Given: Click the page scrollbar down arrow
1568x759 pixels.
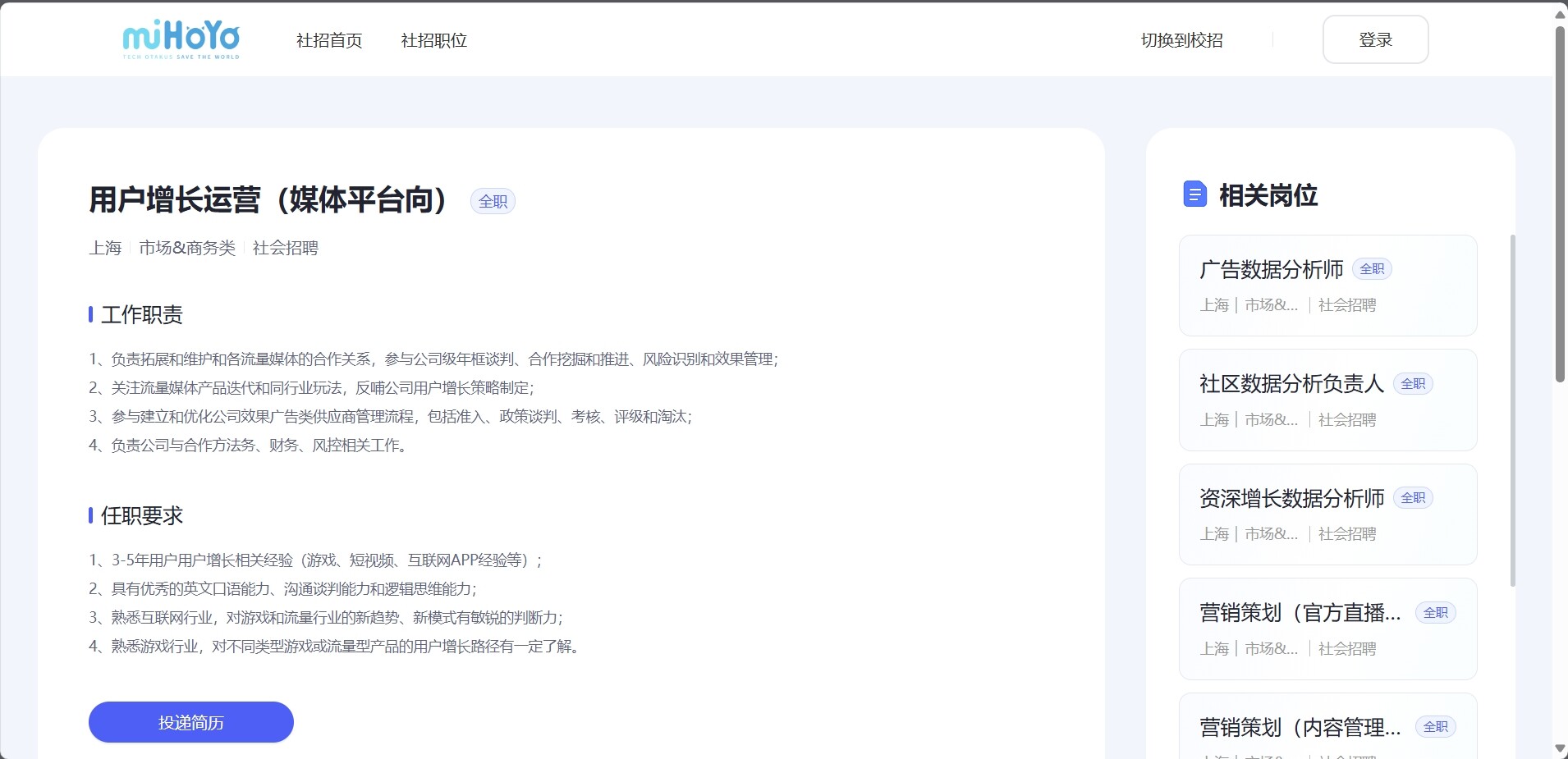Looking at the screenshot, I should click(1560, 748).
